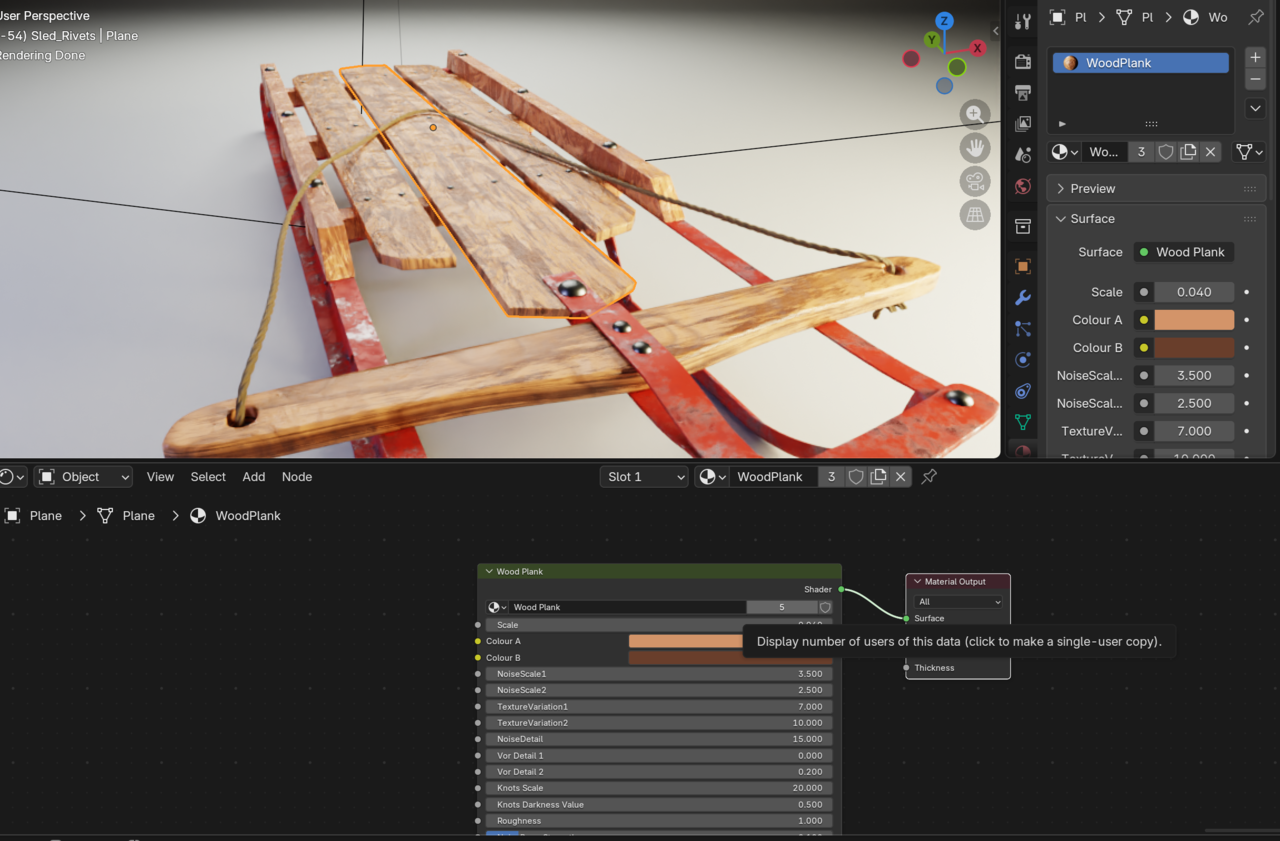This screenshot has width=1280, height=841.
Task: Open the Add menu in node editor
Action: point(254,477)
